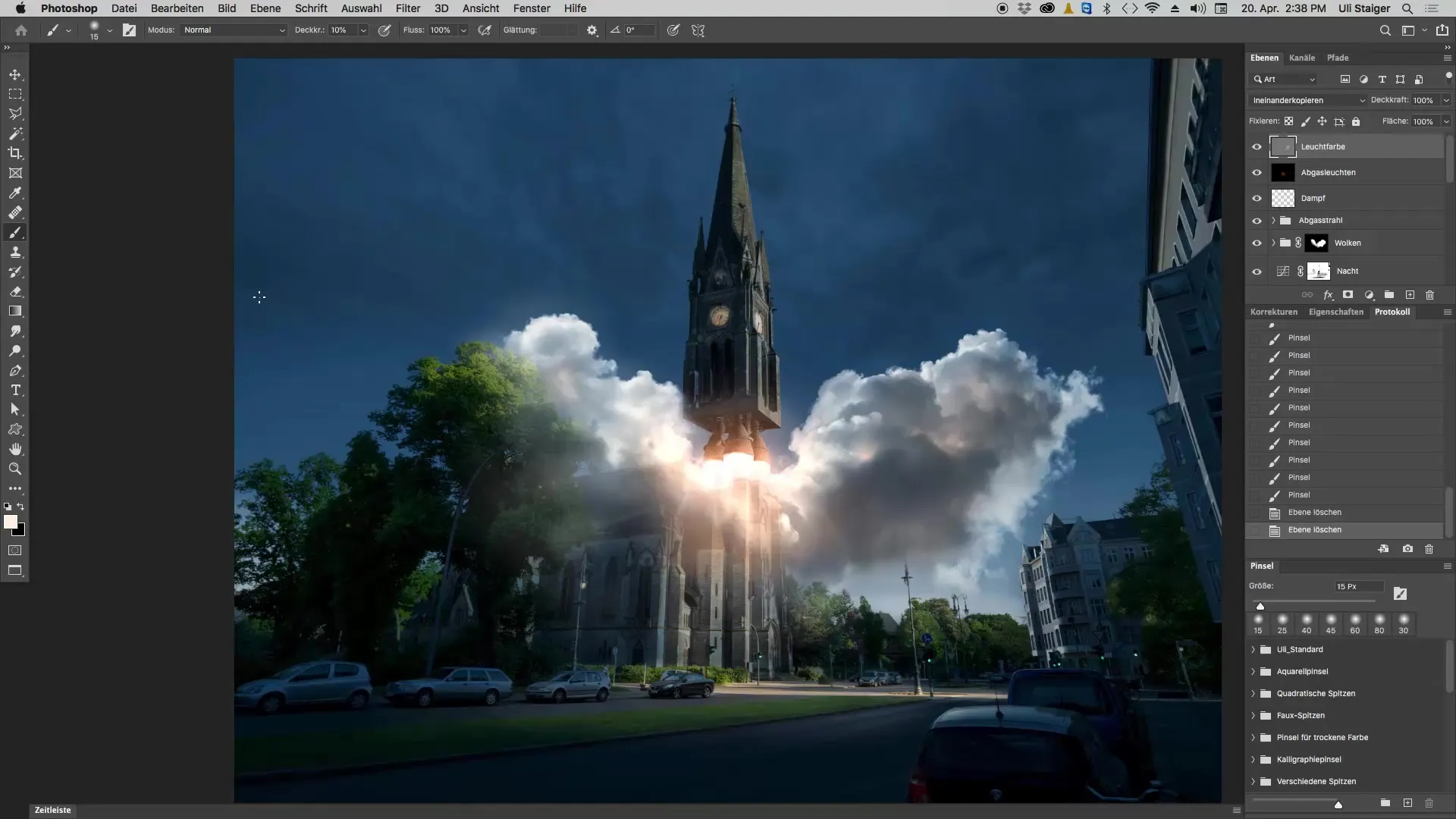Hide the Nacht layer
This screenshot has width=1456, height=819.
1257,271
